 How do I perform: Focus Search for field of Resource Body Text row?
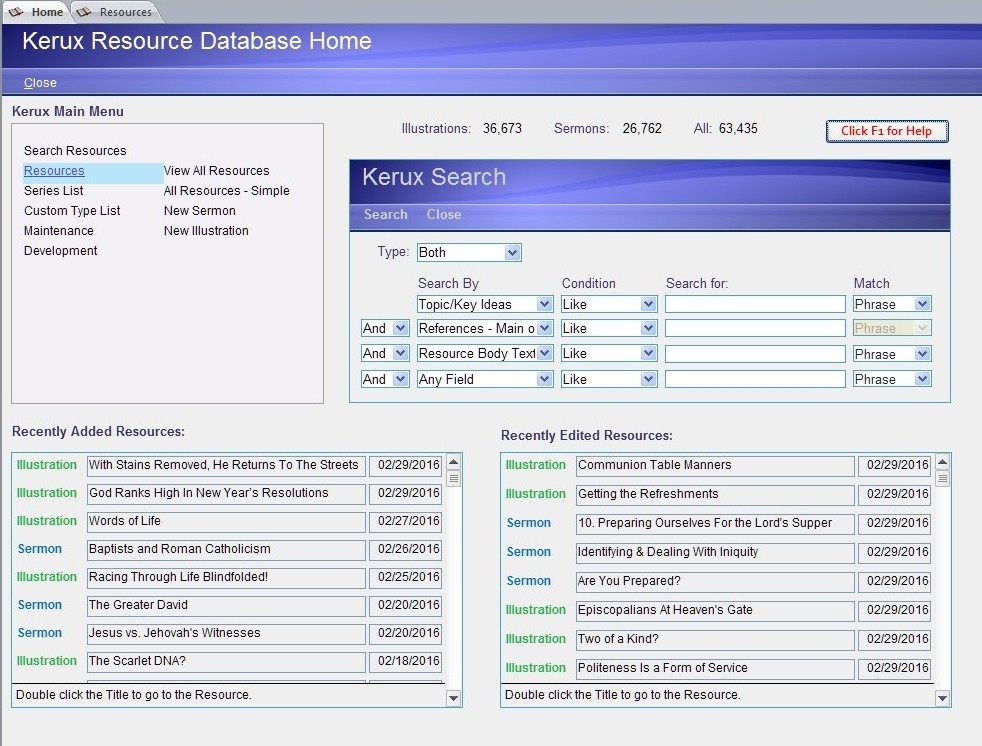755,353
